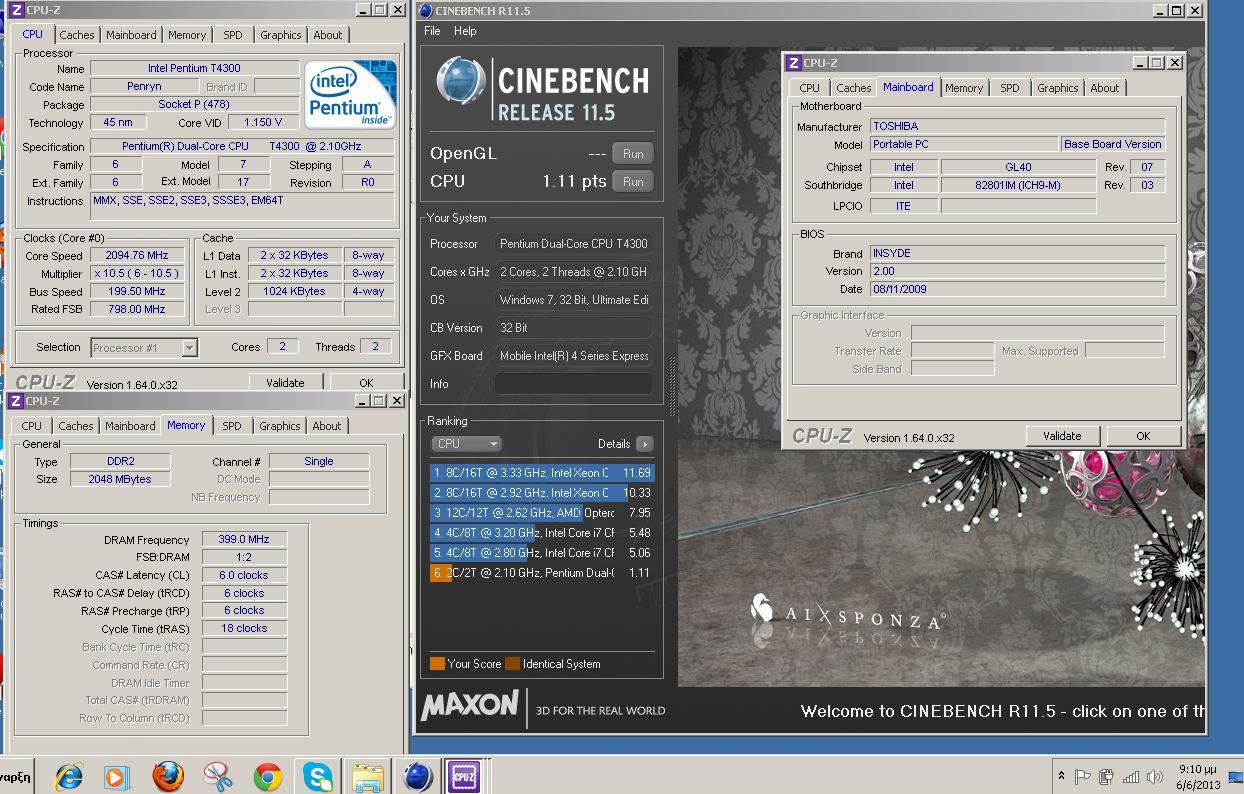Open the Cinebench Help menu

465,31
